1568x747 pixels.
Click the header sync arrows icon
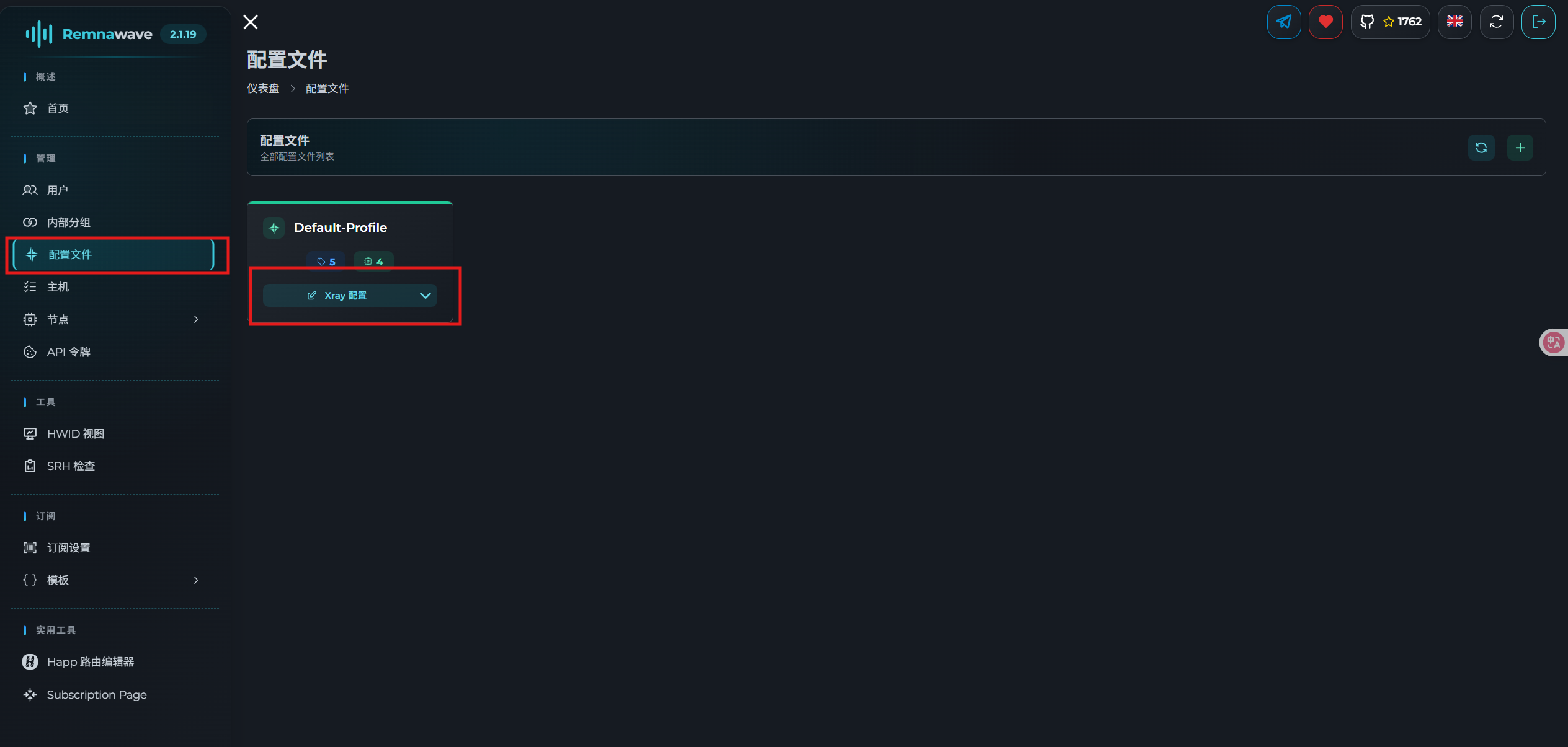click(1496, 22)
